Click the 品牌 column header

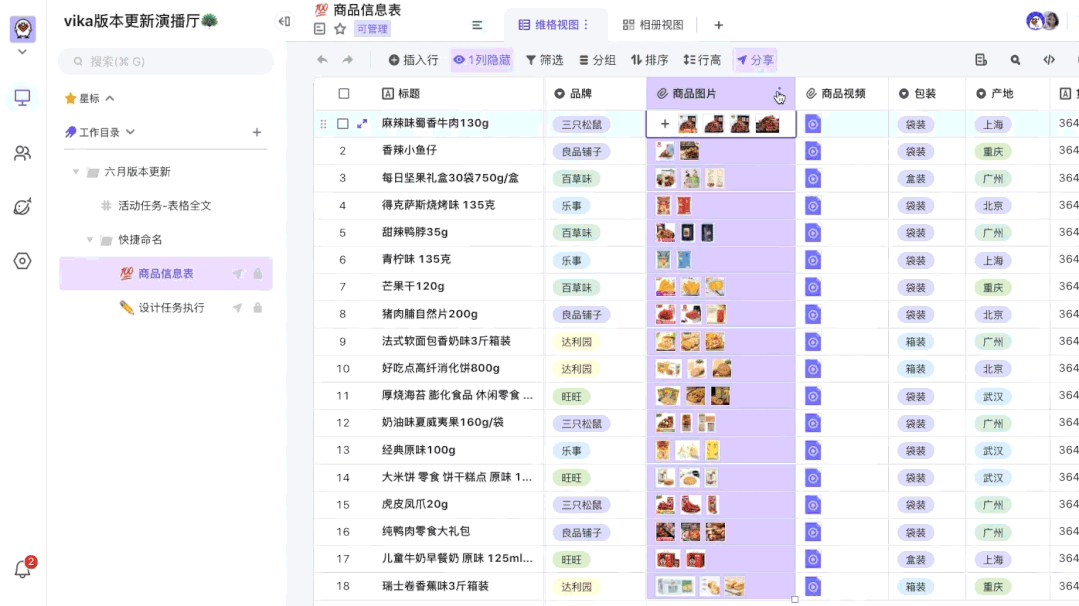click(595, 94)
